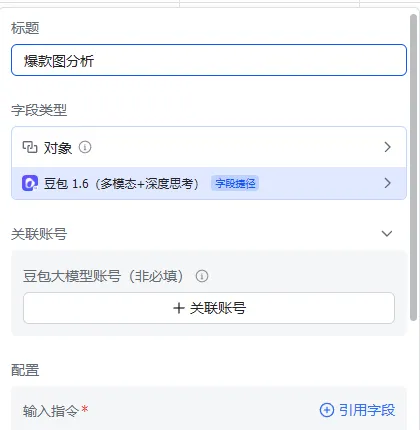Viewport: 420px width, 430px height.
Task: Click the 输入指令 label
Action: point(51,411)
